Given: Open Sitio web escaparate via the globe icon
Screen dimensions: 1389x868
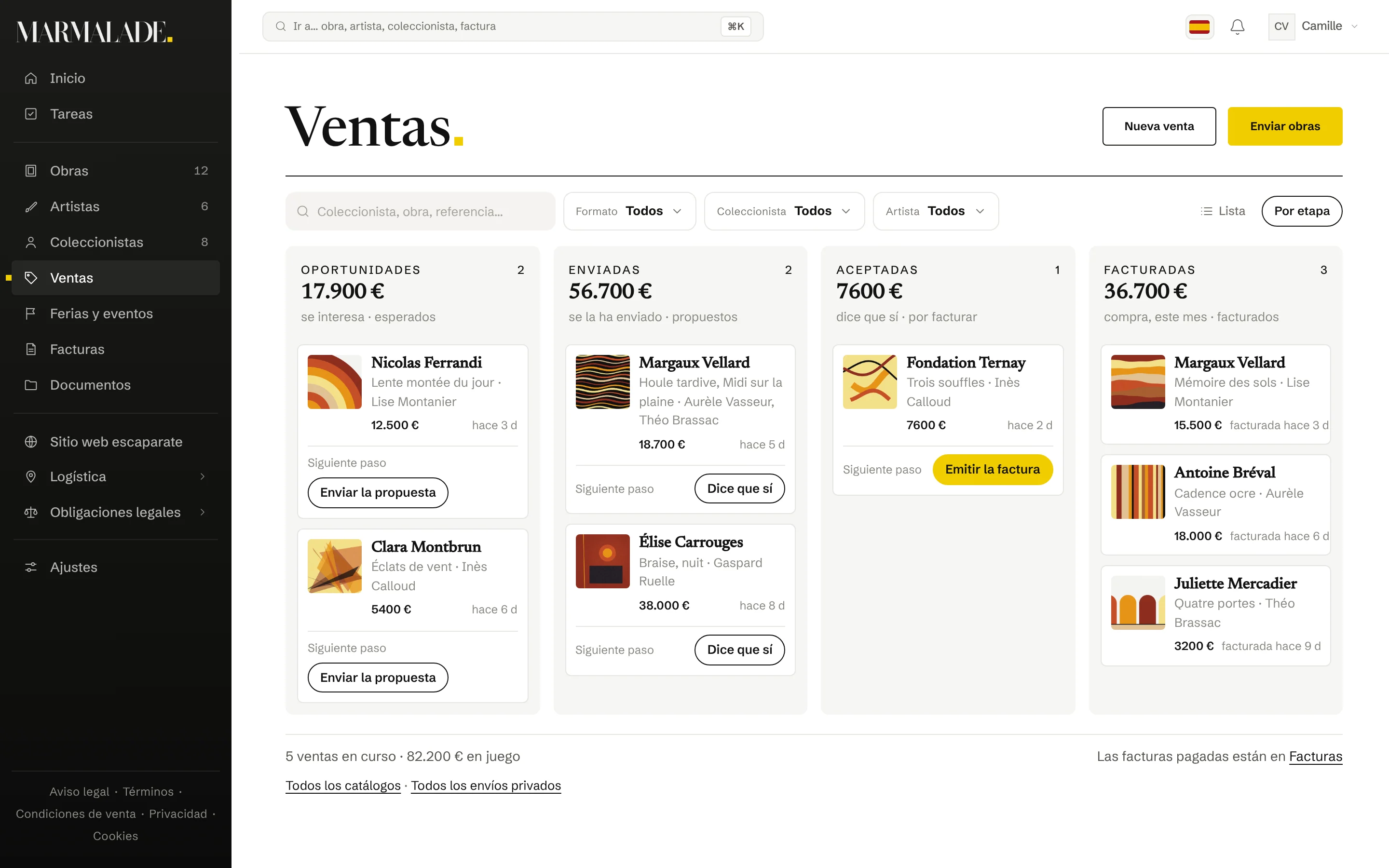Looking at the screenshot, I should click(31, 441).
